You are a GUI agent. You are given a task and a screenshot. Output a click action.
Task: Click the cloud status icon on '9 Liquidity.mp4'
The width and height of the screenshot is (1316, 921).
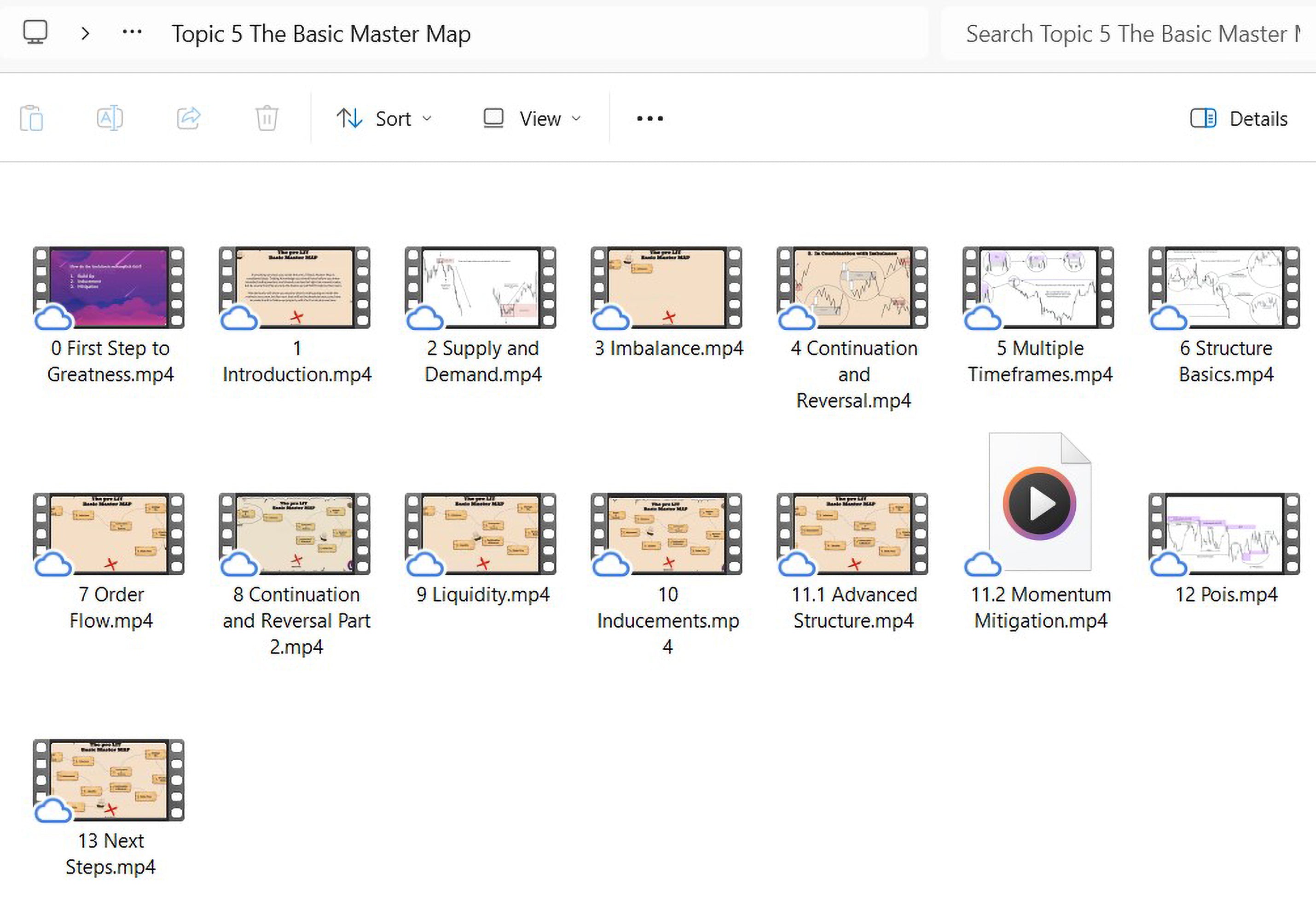point(425,564)
